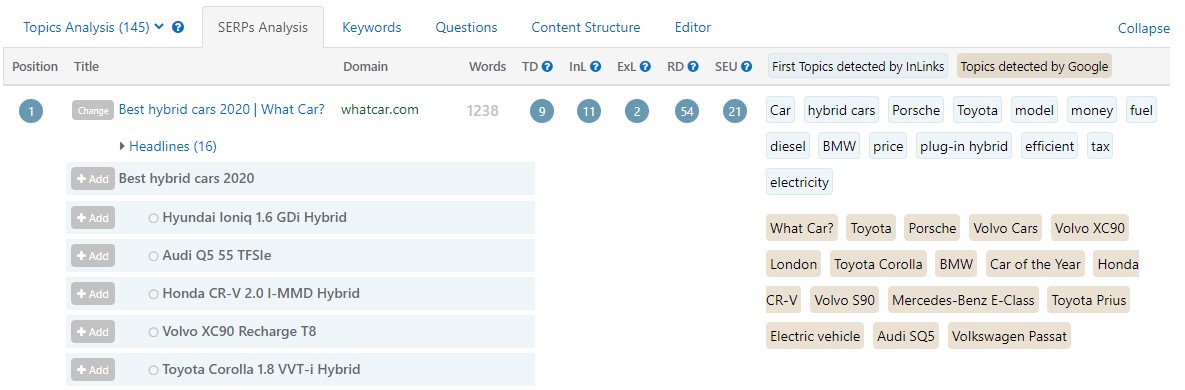Image resolution: width=1185 pixels, height=390 pixels.
Task: Click the What Car? Google topic tag
Action: pyautogui.click(x=802, y=228)
